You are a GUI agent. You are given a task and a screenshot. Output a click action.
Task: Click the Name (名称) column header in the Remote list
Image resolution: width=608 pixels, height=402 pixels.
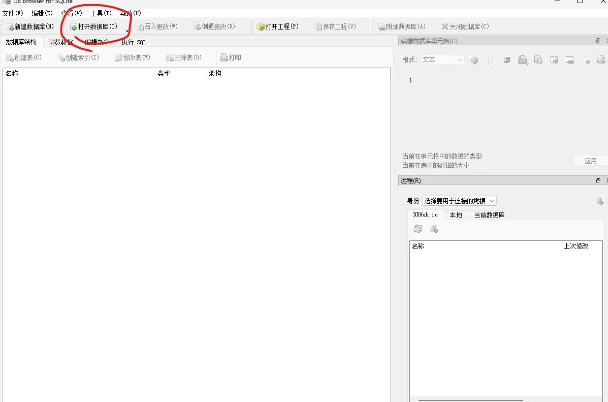tap(418, 245)
